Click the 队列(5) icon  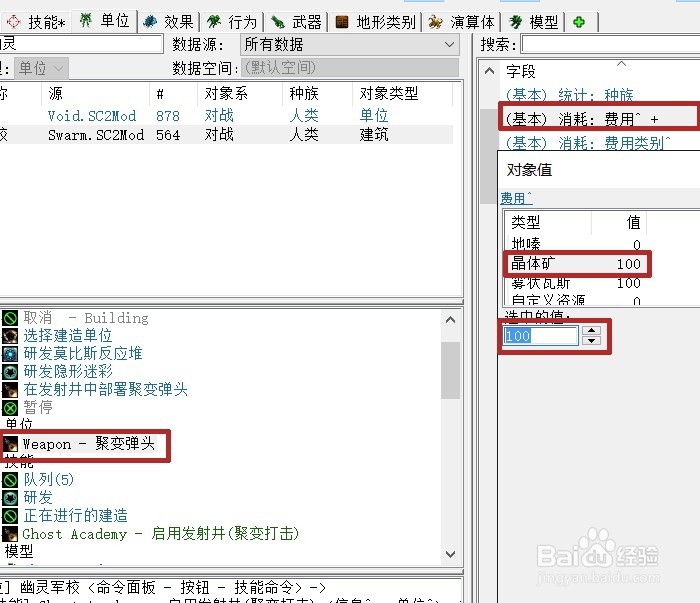[x=10, y=479]
